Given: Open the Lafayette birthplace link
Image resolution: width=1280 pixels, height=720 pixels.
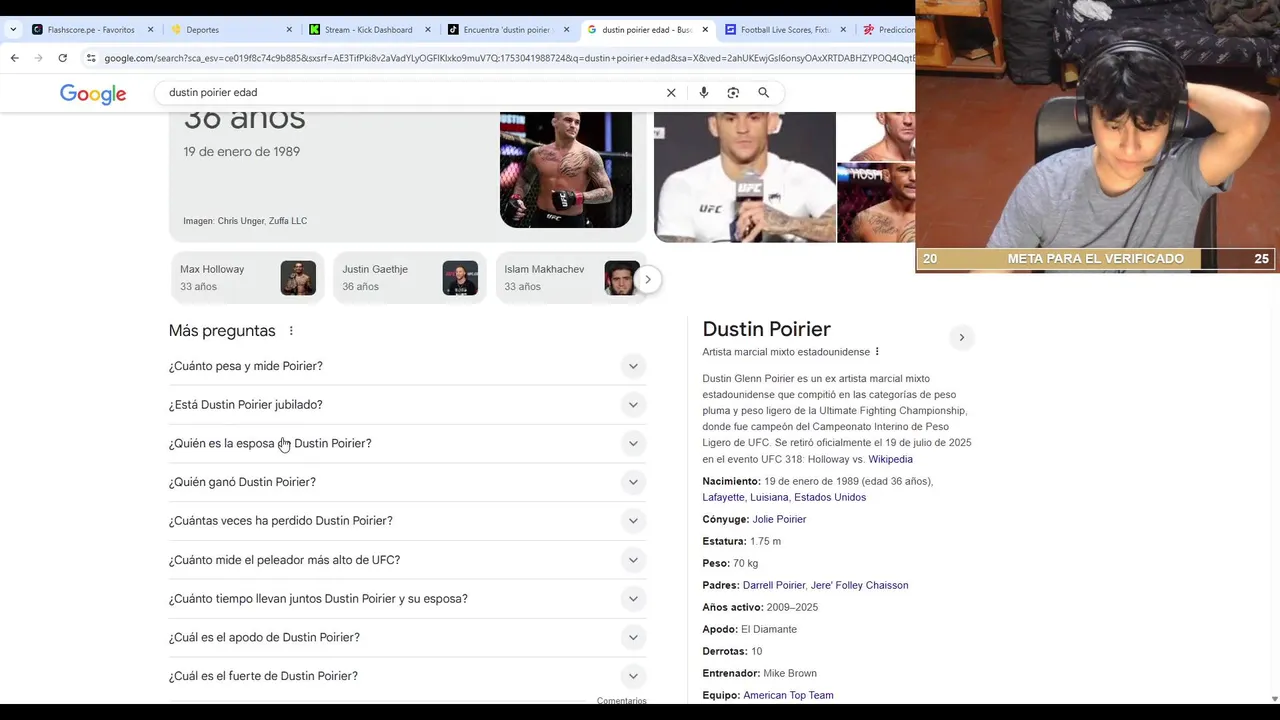Looking at the screenshot, I should [723, 497].
